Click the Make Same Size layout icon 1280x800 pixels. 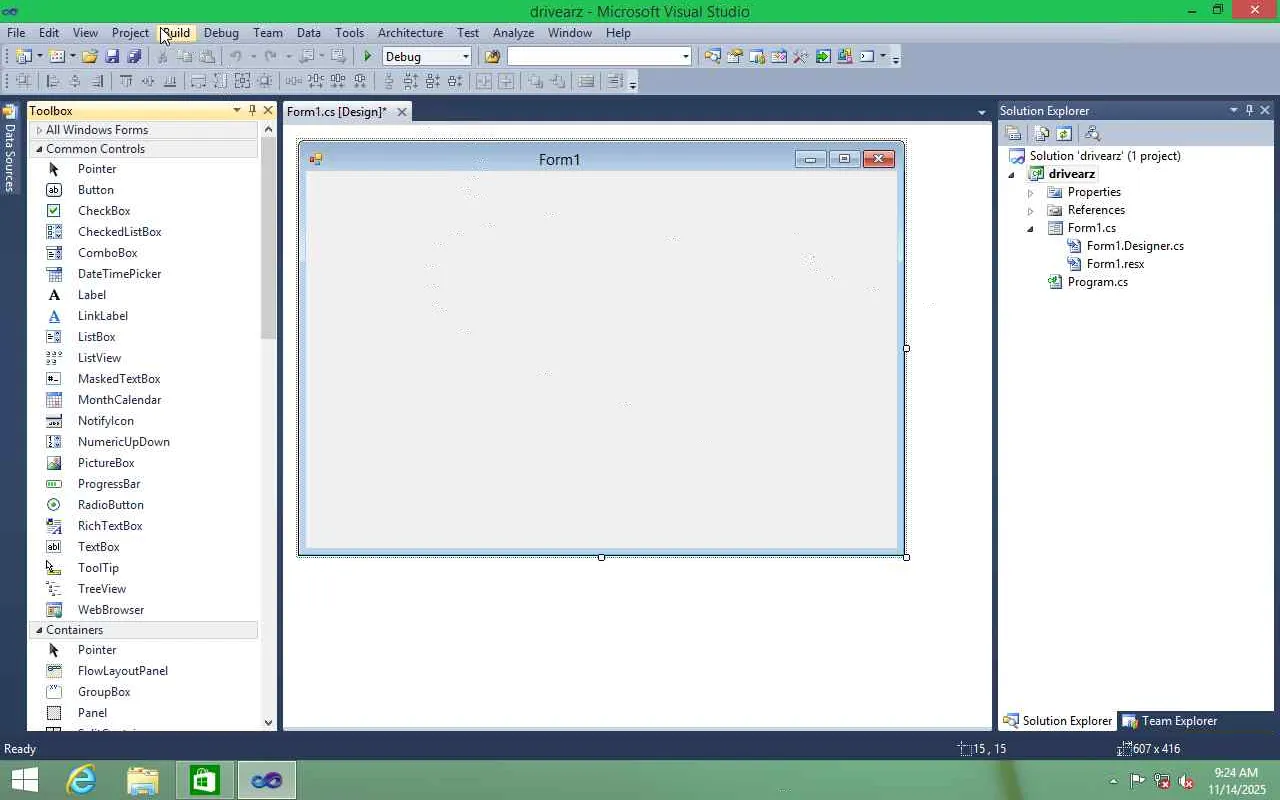(242, 82)
